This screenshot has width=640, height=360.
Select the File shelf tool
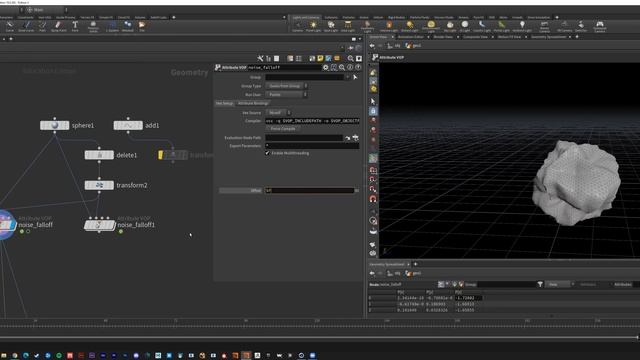(x=142, y=27)
